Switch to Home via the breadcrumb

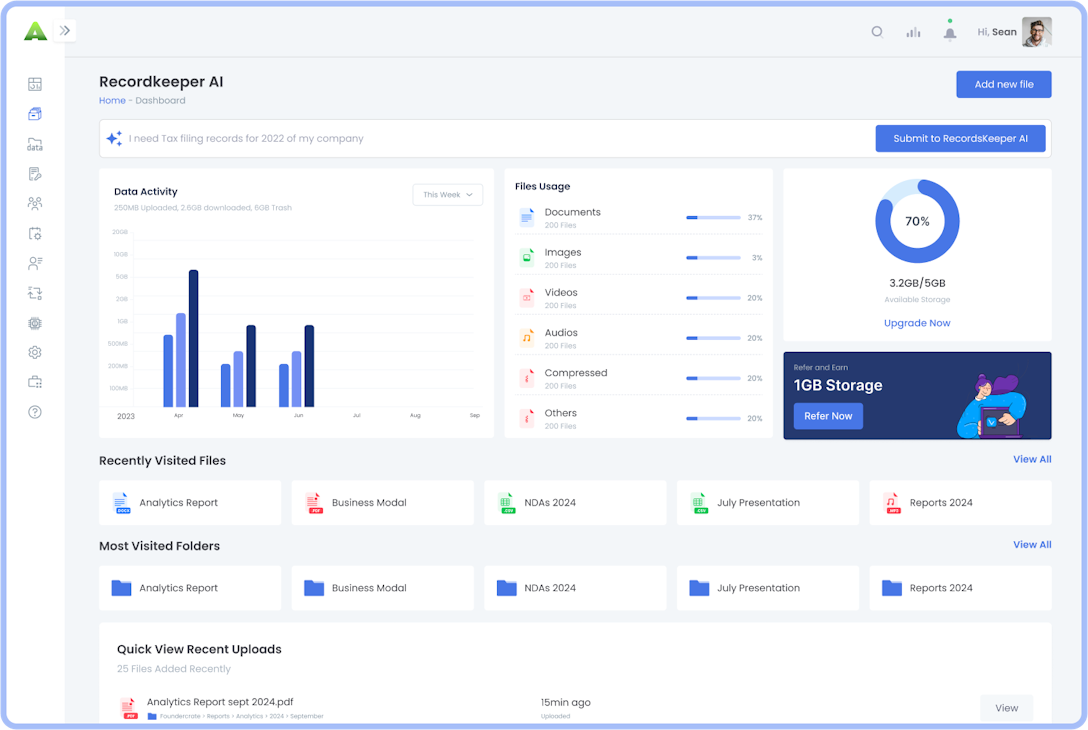tap(112, 100)
